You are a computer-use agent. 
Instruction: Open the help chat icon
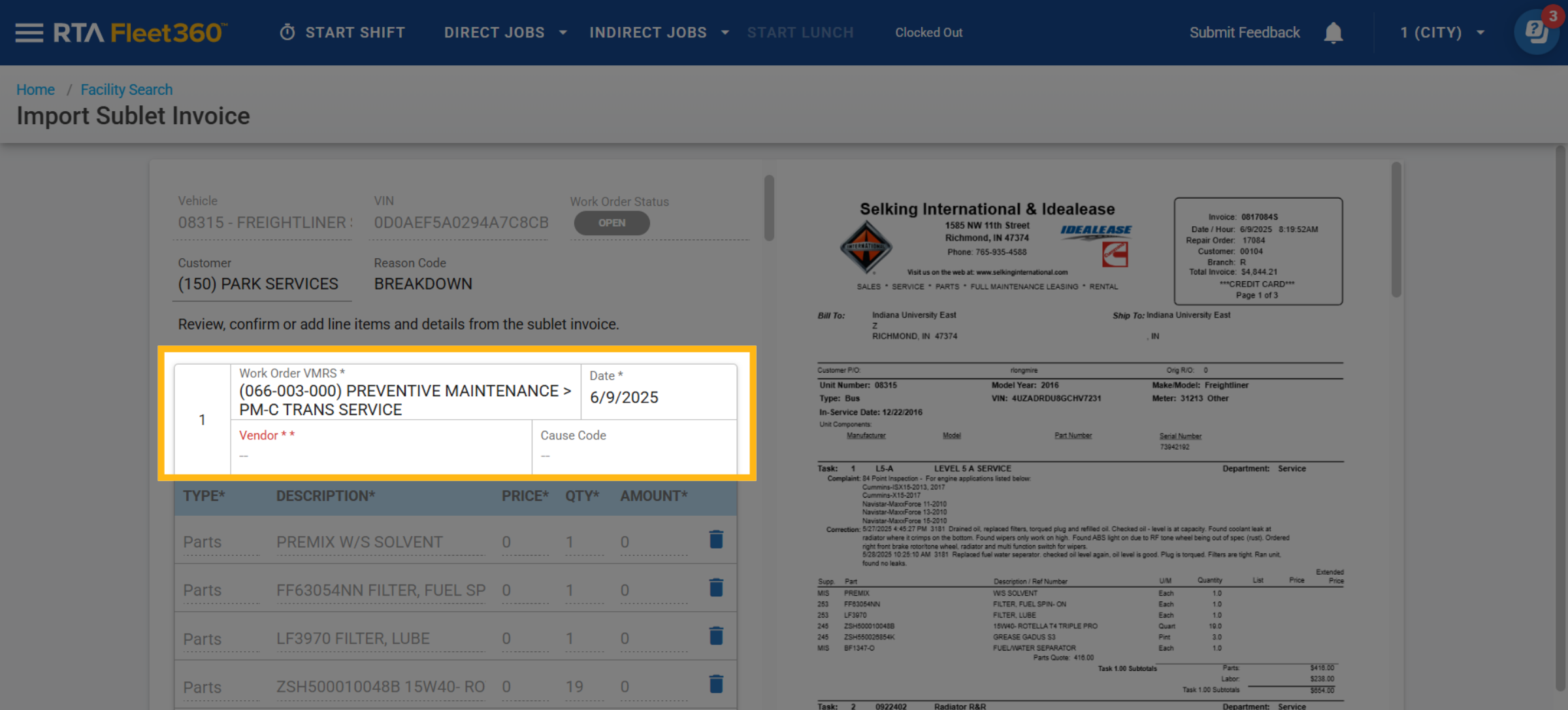tap(1536, 33)
